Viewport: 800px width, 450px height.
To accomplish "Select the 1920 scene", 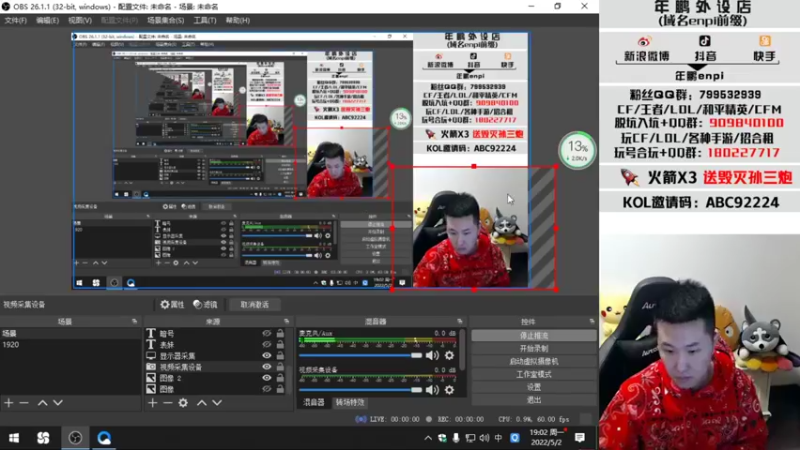I will [x=70, y=344].
